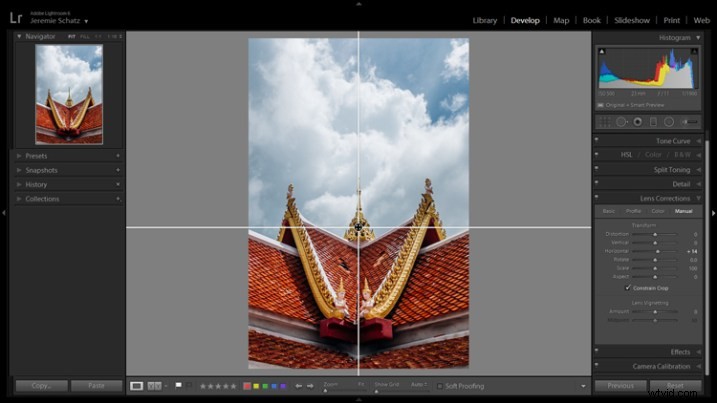Add new collection with plus icon

(x=118, y=199)
